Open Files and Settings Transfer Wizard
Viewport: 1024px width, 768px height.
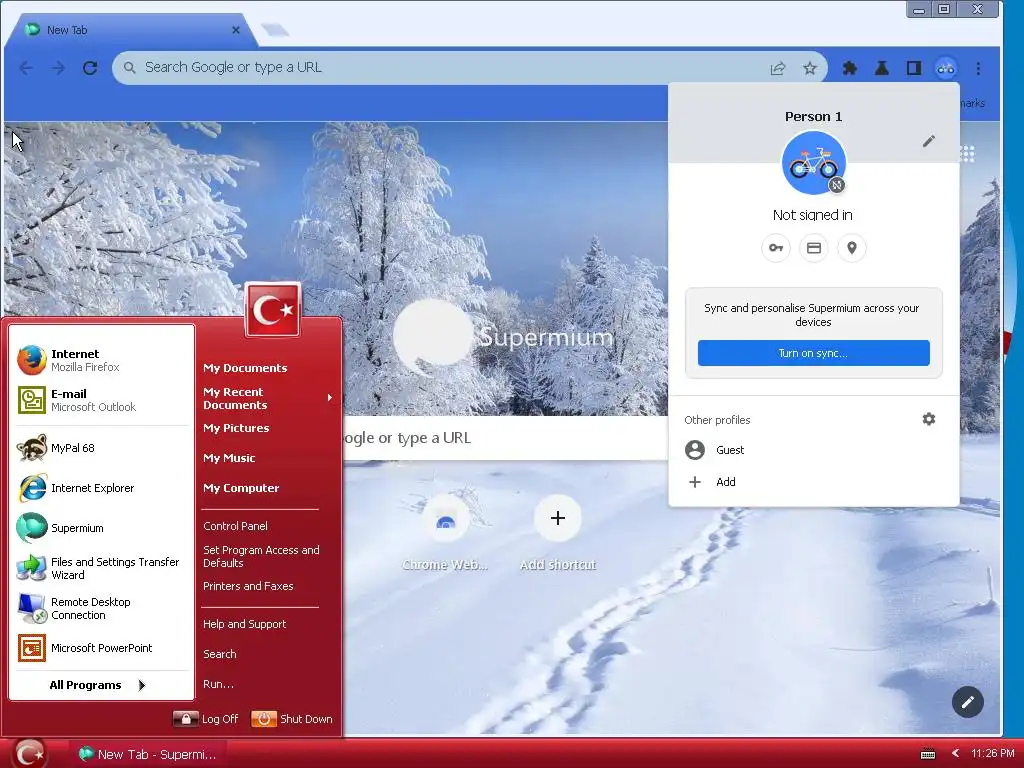(102, 568)
